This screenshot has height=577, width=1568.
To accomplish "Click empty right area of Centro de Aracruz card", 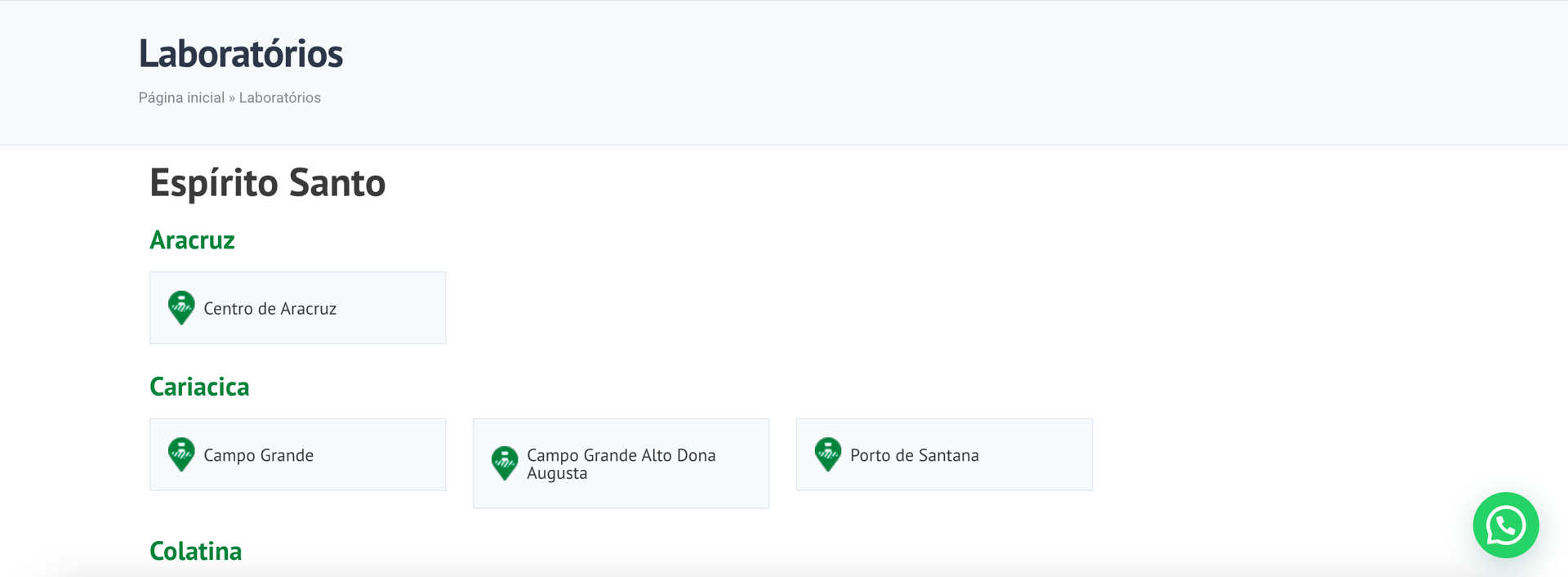I will [x=400, y=308].
